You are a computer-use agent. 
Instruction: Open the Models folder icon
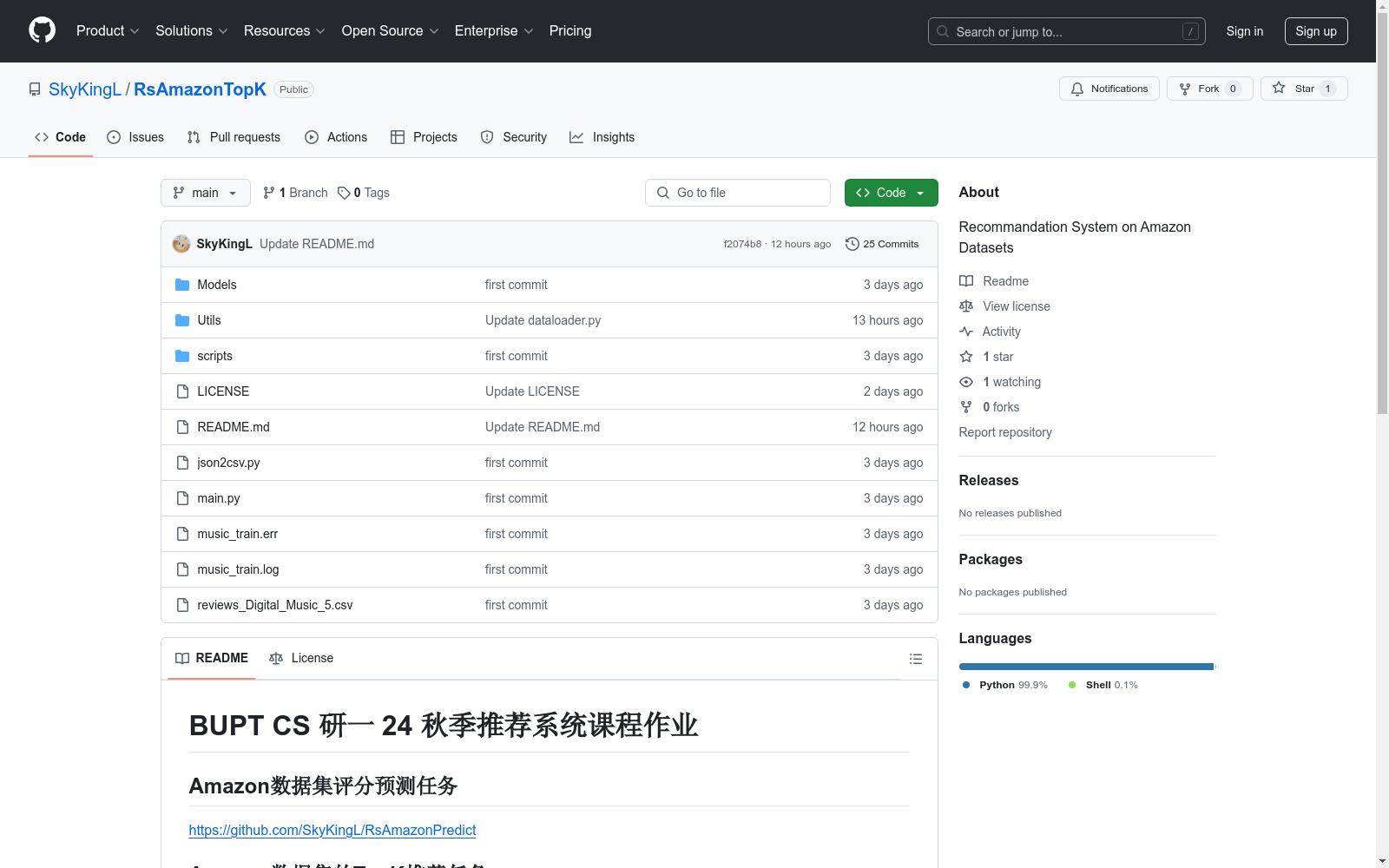(x=182, y=285)
